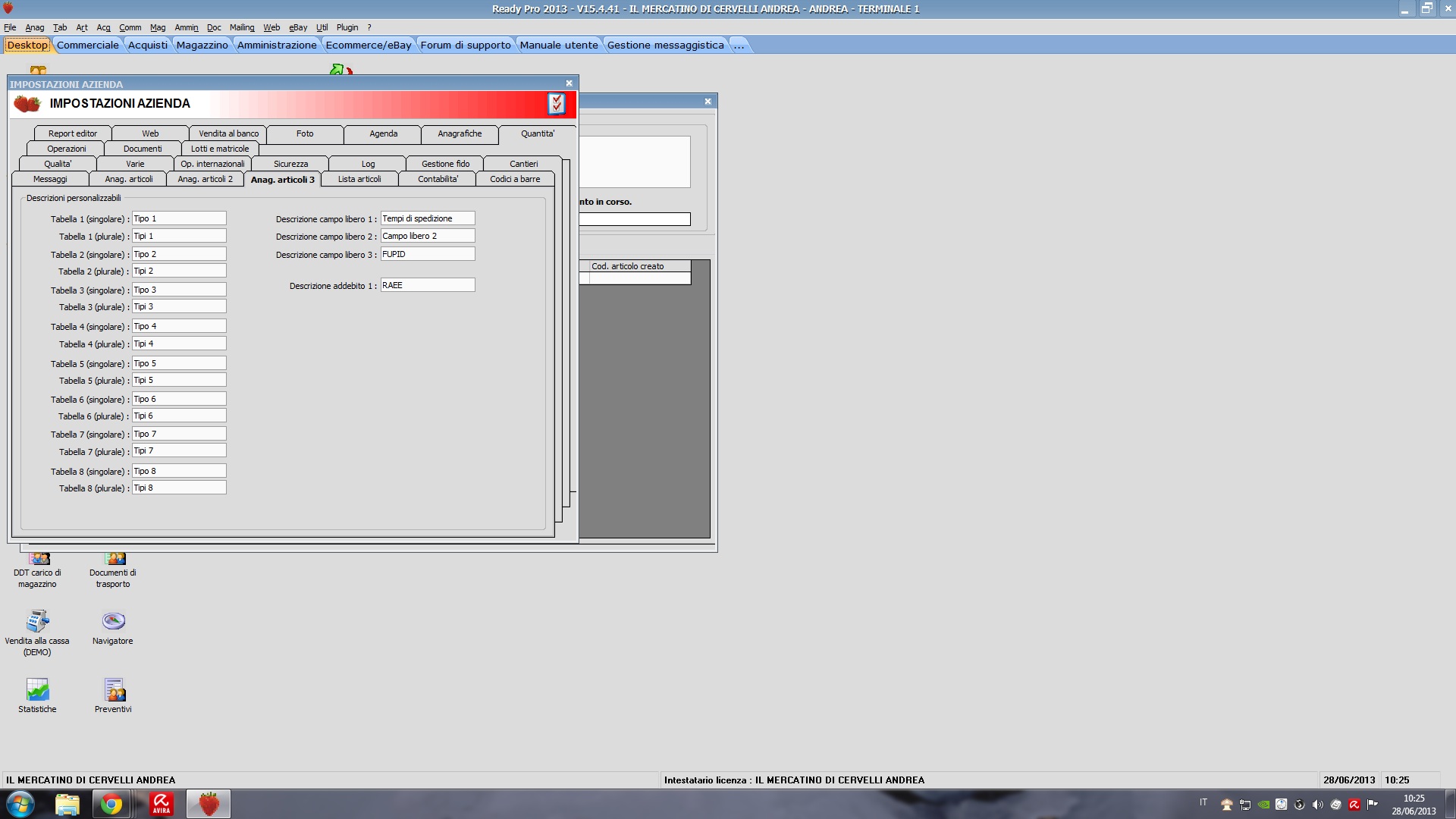The width and height of the screenshot is (1456, 819).
Task: Open the Mag menu
Action: (x=157, y=27)
